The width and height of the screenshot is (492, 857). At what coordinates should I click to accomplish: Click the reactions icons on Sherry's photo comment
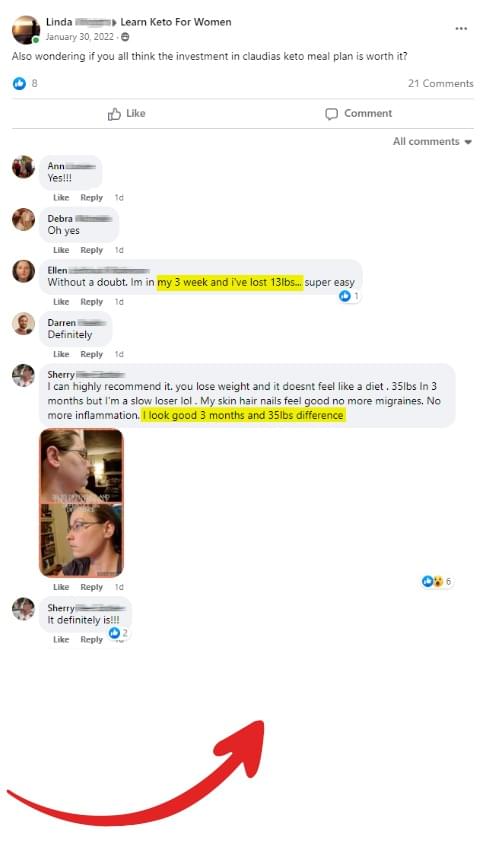pyautogui.click(x=432, y=581)
